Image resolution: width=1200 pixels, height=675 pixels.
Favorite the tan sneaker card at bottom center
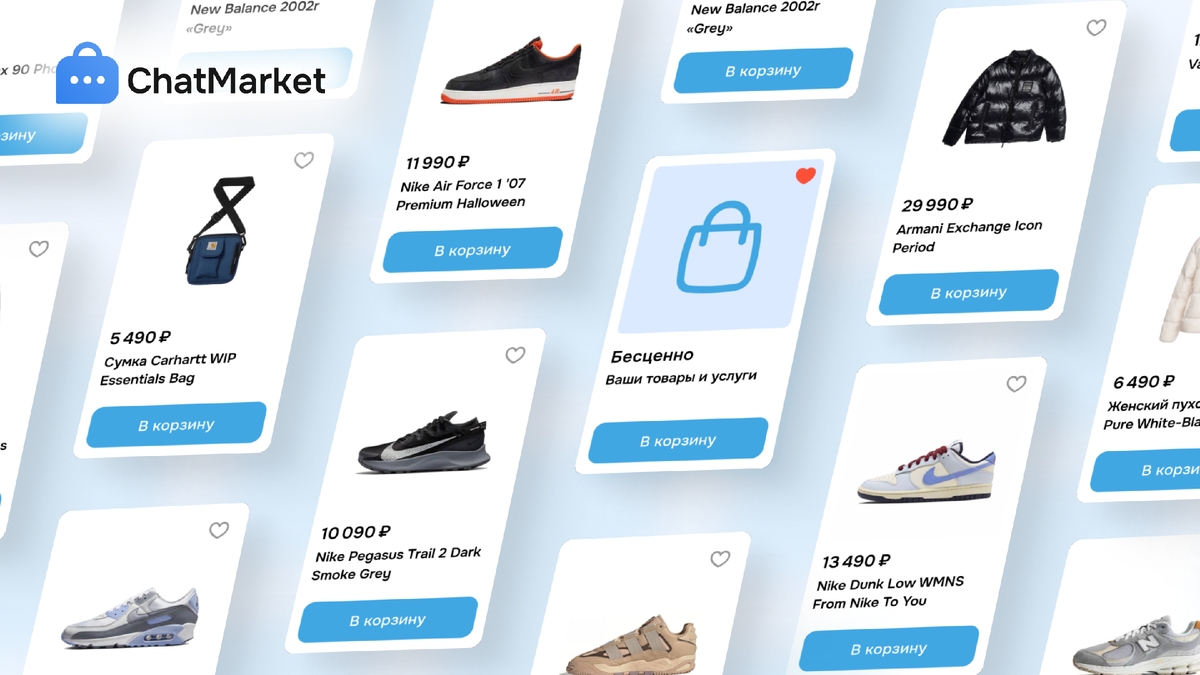(x=720, y=559)
